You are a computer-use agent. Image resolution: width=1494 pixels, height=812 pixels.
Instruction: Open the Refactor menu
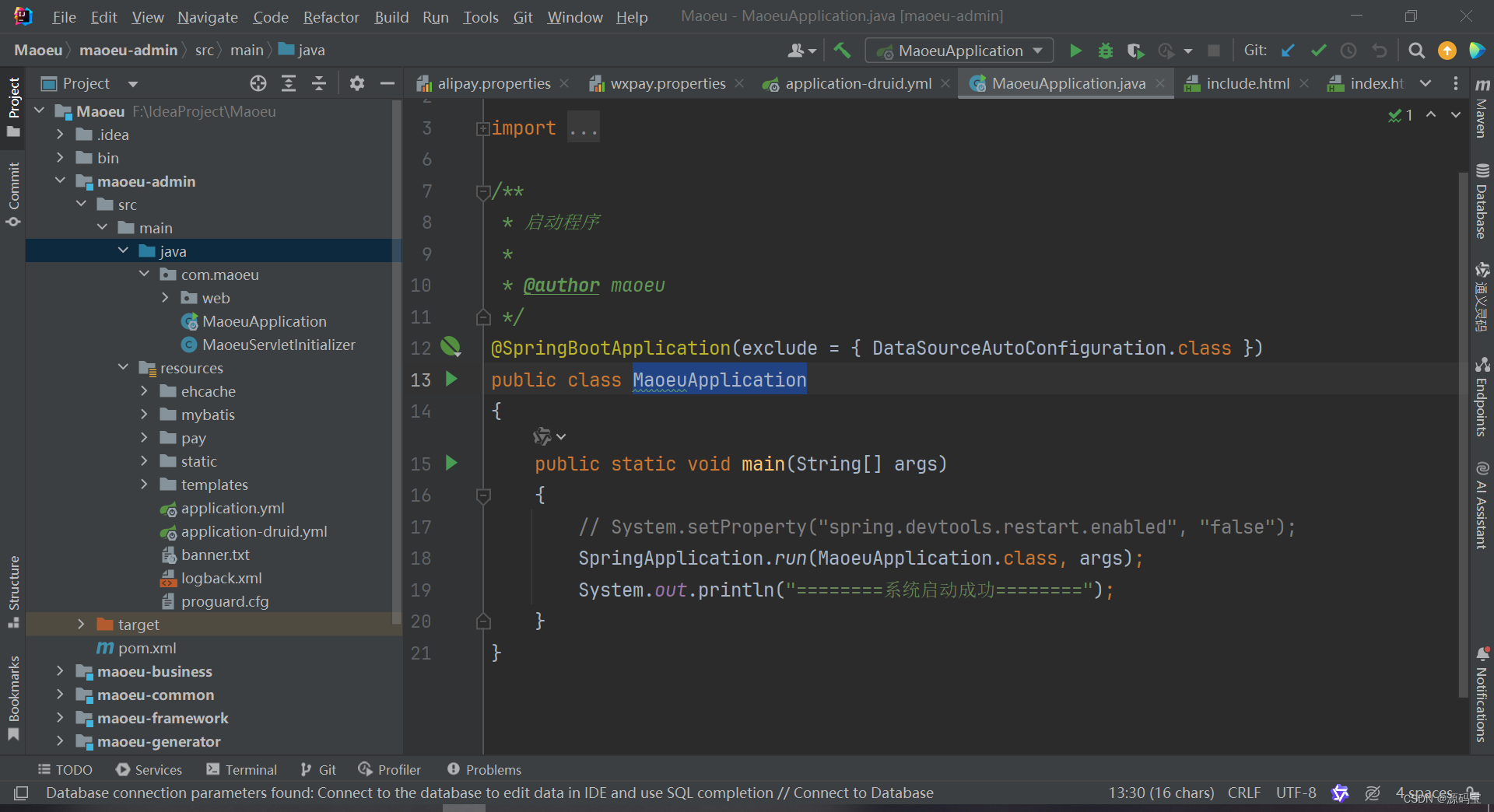pos(331,17)
